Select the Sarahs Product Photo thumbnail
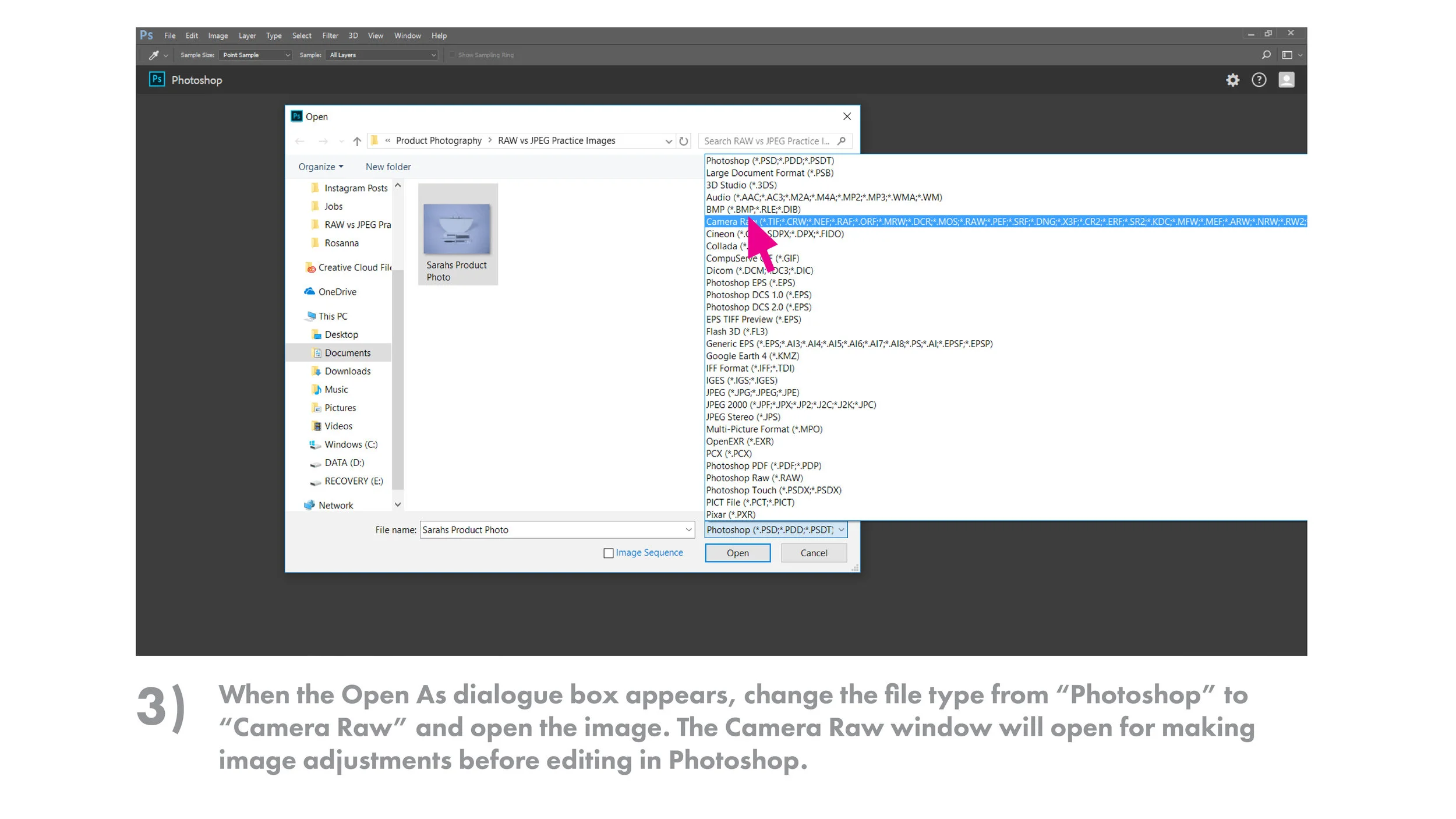 [458, 234]
